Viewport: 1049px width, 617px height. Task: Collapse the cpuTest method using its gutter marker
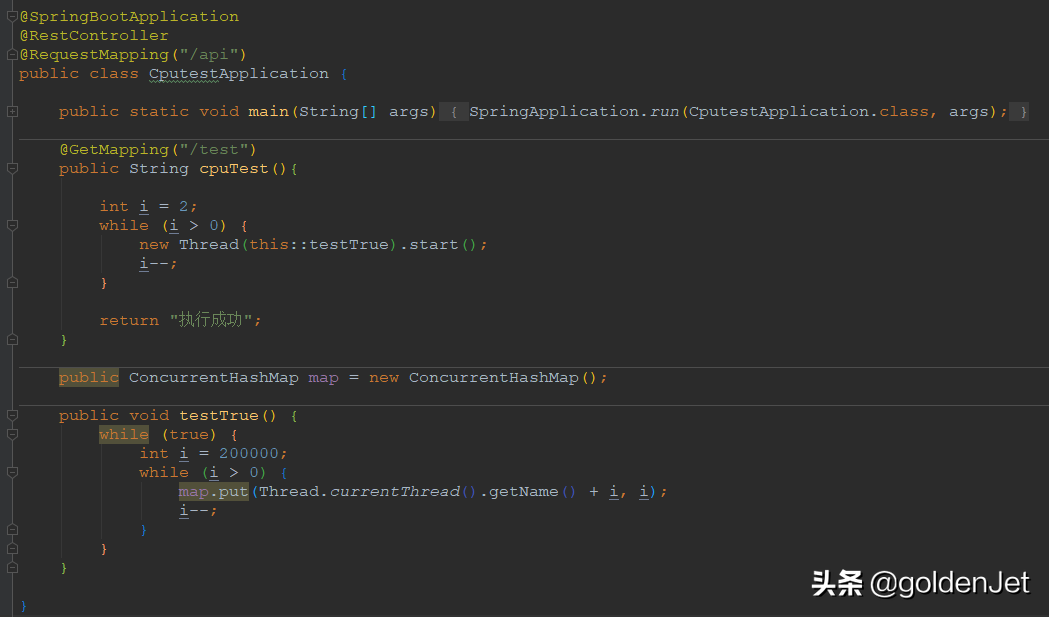click(12, 169)
